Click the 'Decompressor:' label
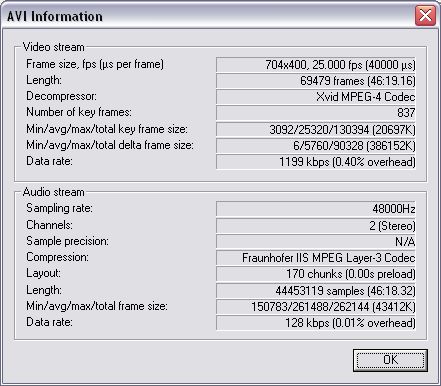441x386 pixels. [61, 96]
